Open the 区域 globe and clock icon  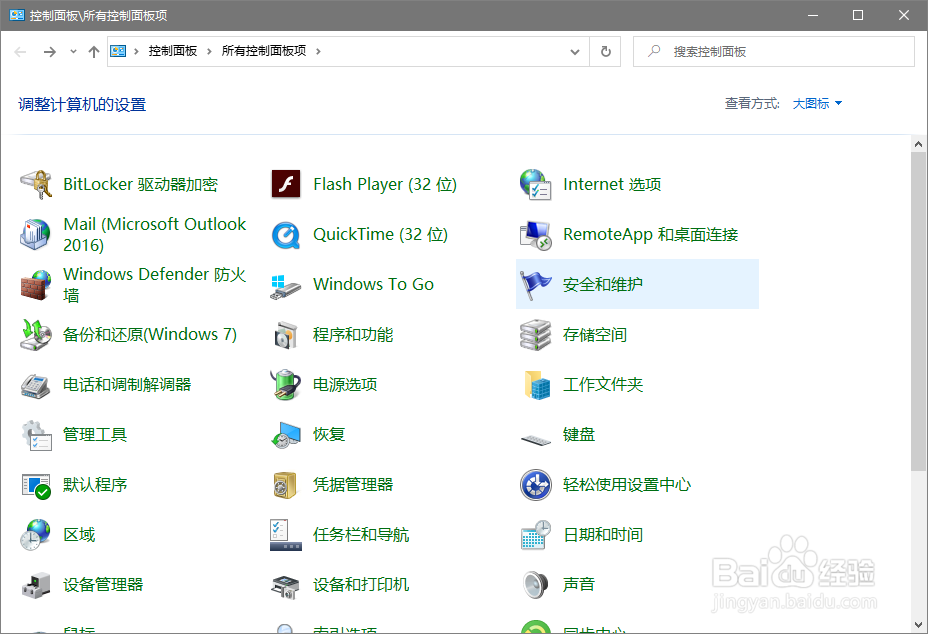click(36, 535)
